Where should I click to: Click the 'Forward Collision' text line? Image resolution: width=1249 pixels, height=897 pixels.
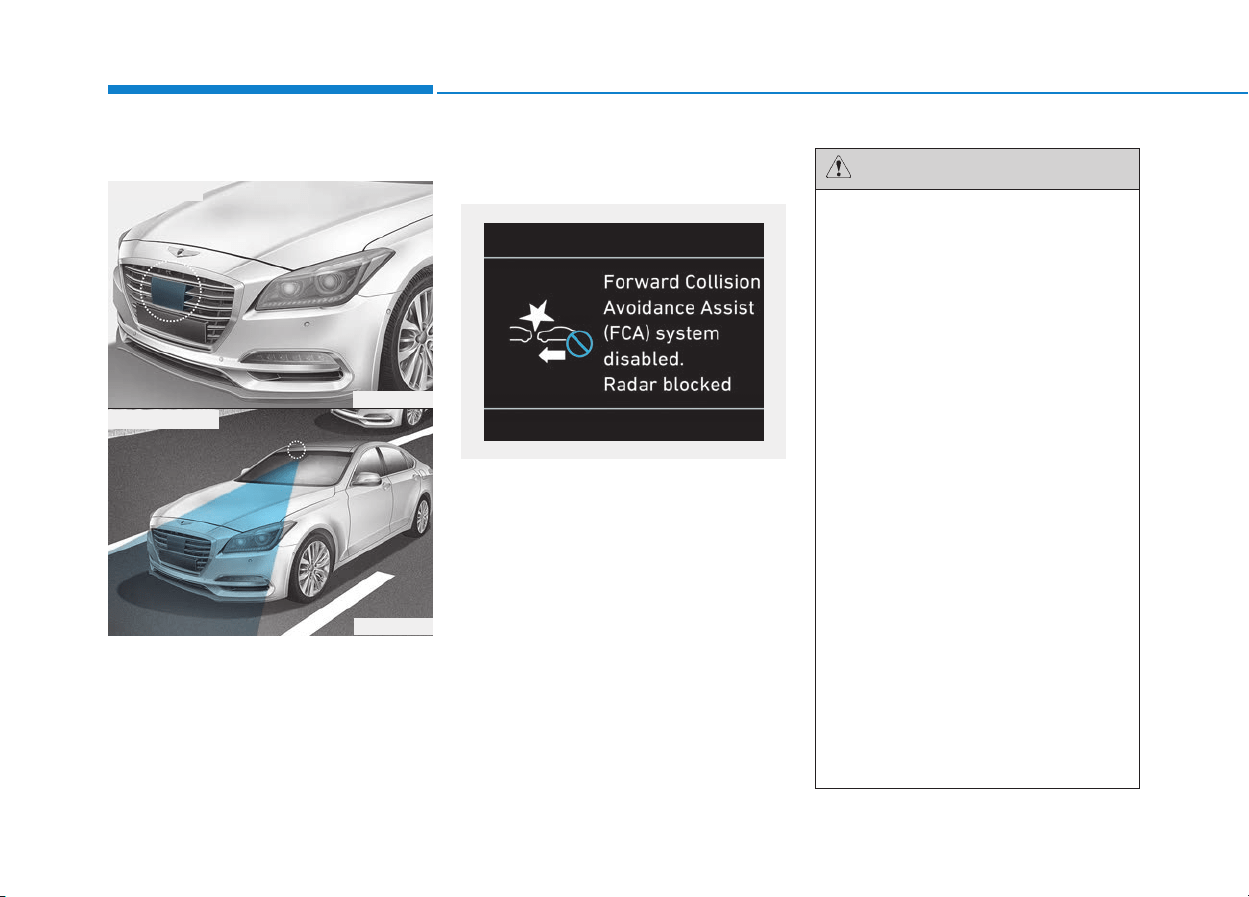682,282
